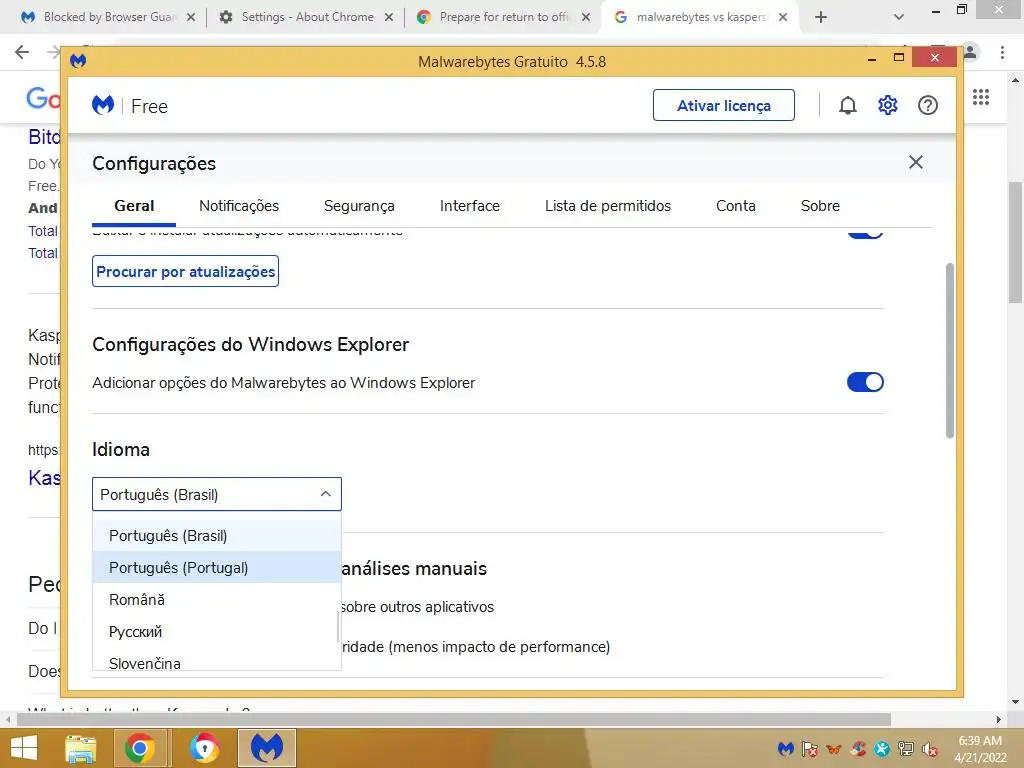Close the Configurações panel with the X
1024x768 pixels.
point(916,162)
